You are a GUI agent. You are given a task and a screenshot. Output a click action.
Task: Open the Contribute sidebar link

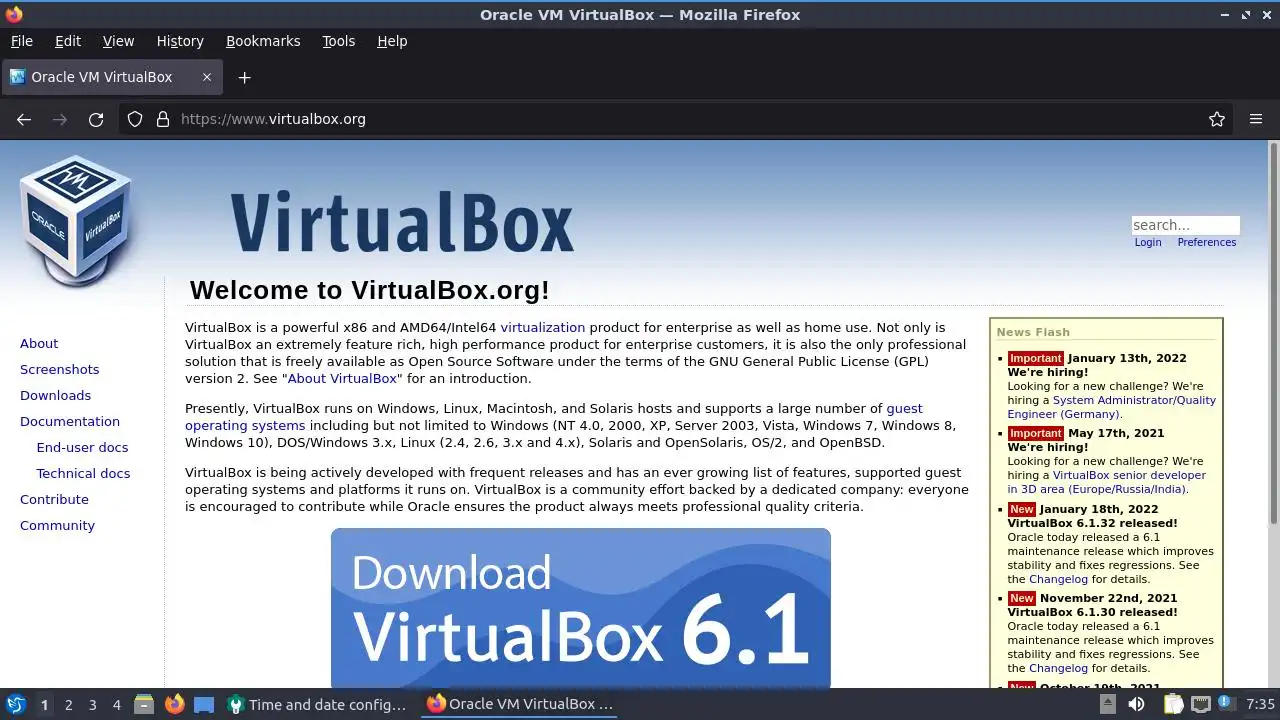[x=54, y=499]
